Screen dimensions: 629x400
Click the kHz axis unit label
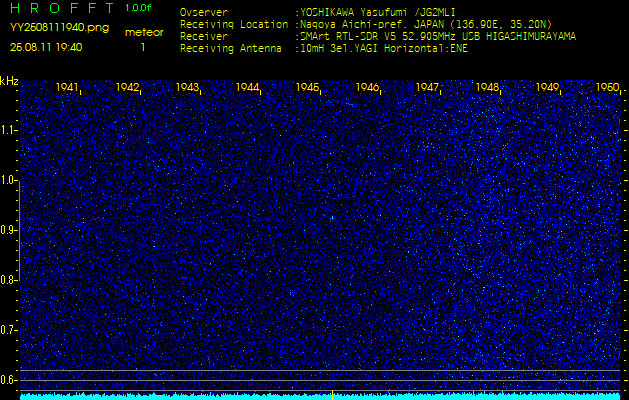click(9, 81)
